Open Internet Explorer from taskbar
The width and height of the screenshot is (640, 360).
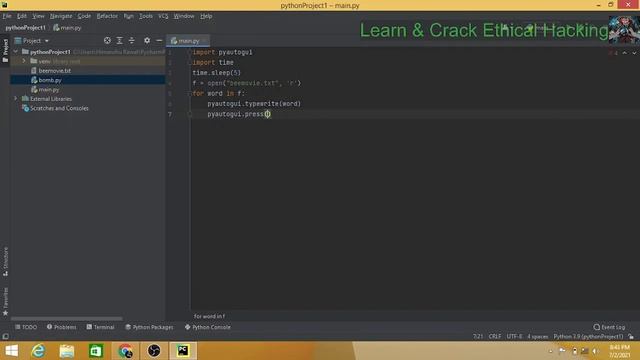click(38, 351)
